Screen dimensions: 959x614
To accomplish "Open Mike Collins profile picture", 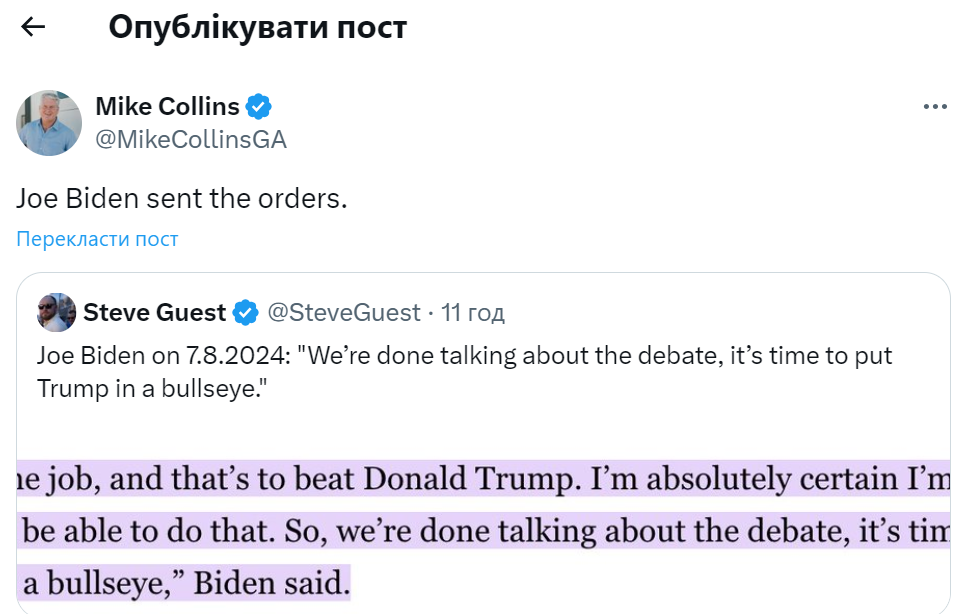I will (x=48, y=123).
